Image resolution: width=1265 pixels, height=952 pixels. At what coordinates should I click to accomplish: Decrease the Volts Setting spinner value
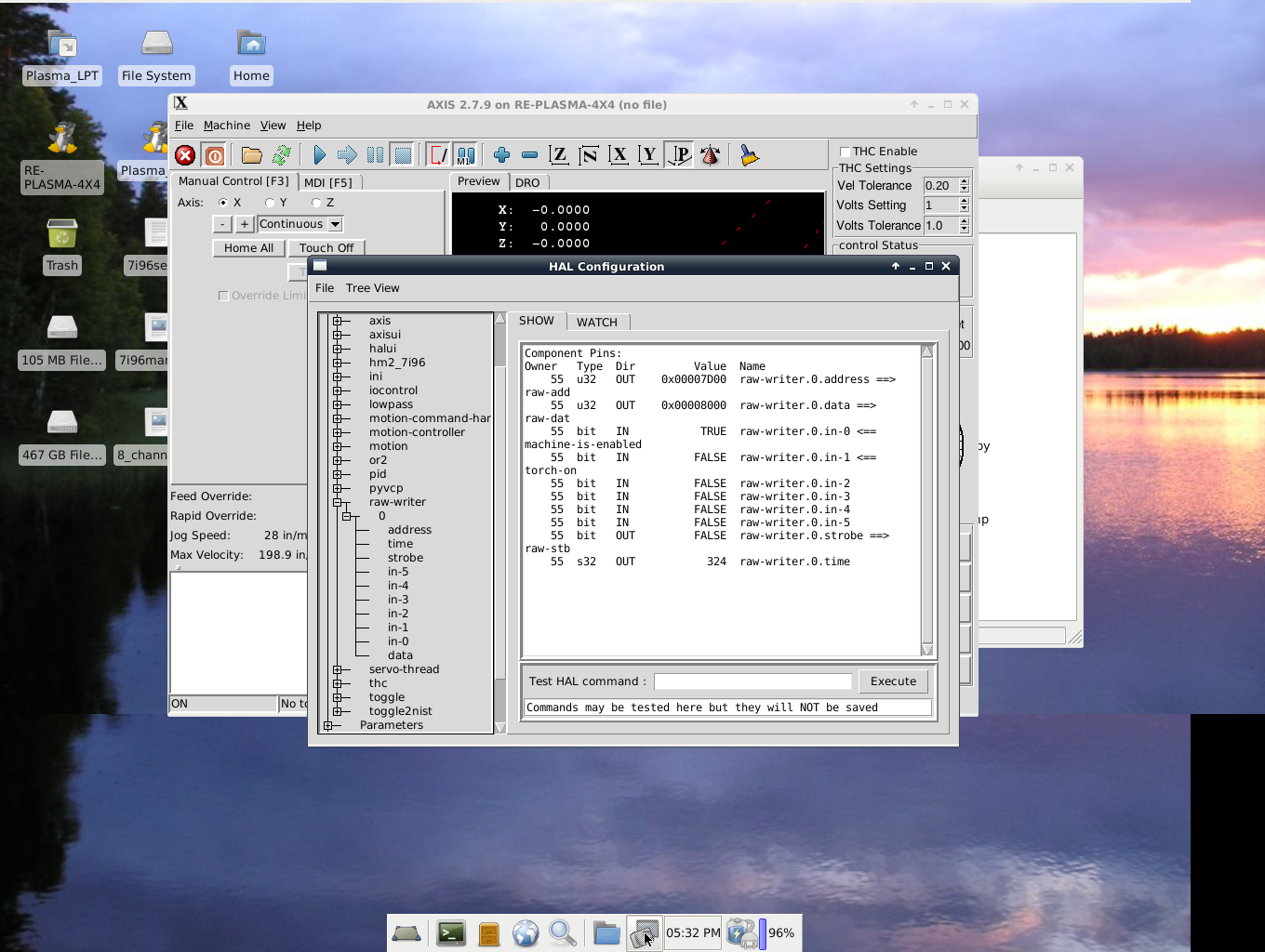(x=965, y=209)
